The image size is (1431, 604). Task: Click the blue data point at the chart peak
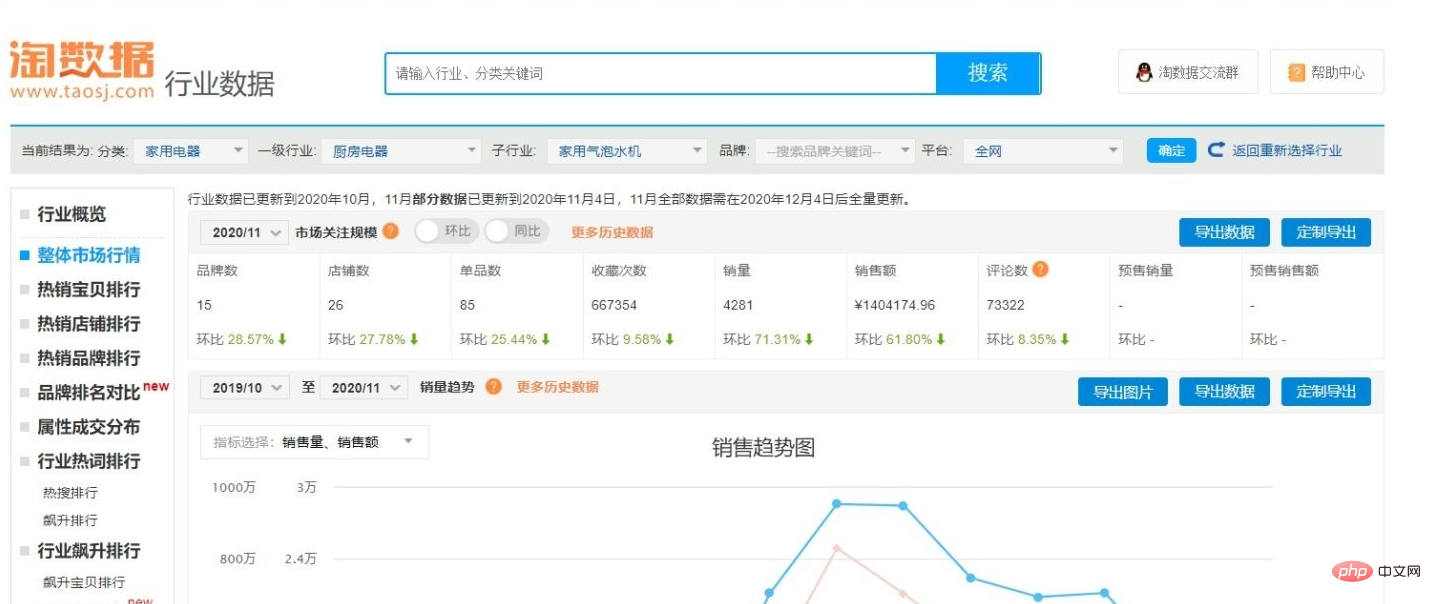pyautogui.click(x=837, y=504)
